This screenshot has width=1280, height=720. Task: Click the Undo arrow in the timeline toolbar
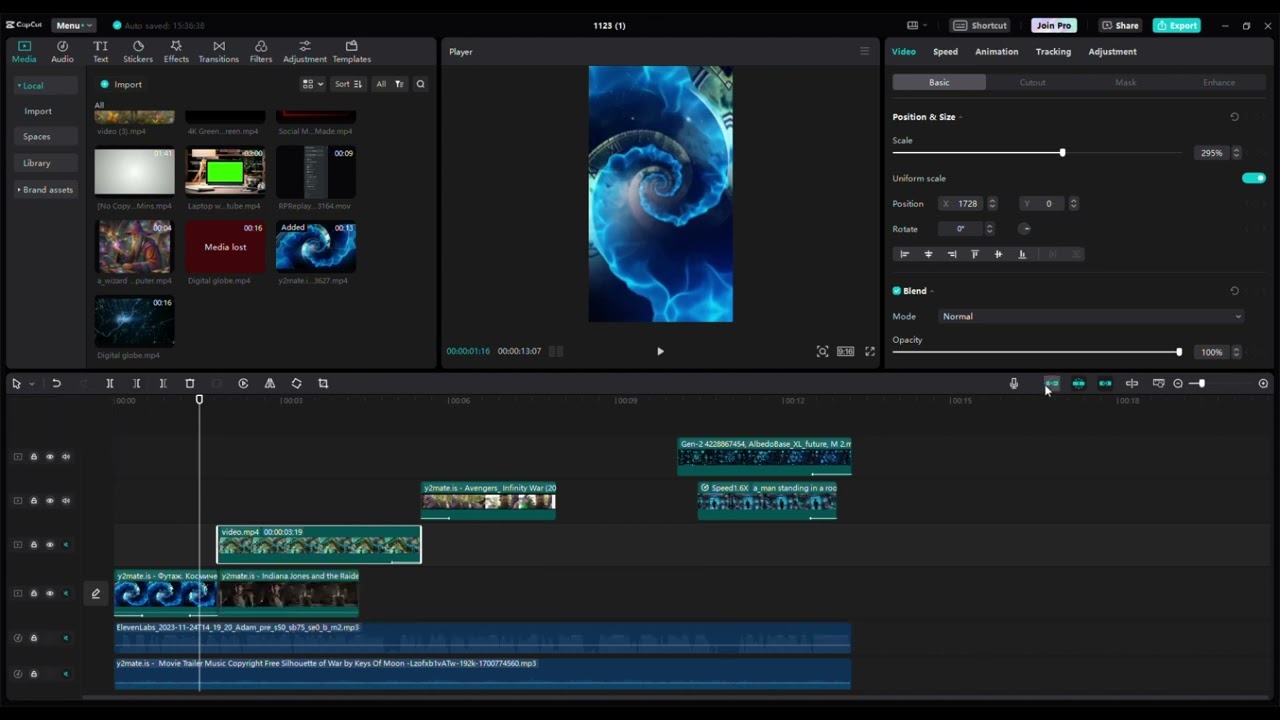[56, 383]
